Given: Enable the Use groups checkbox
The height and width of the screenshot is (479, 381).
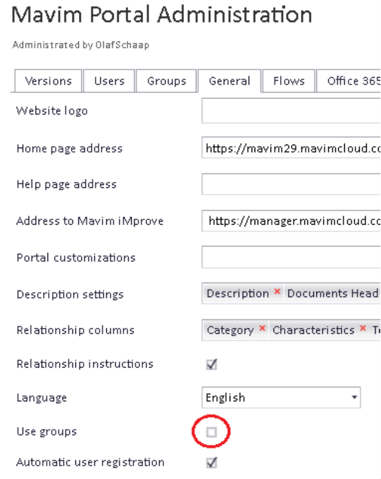Looking at the screenshot, I should point(211,432).
